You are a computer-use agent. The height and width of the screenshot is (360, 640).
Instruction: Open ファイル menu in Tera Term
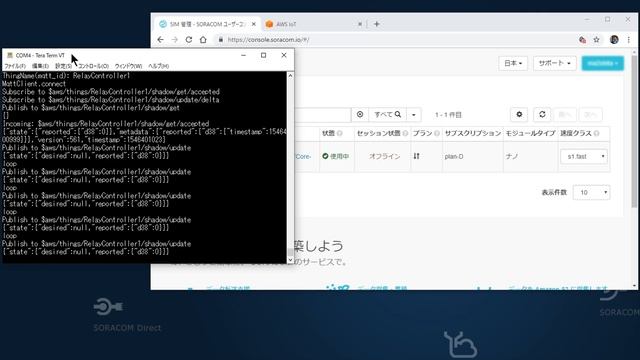coord(15,66)
